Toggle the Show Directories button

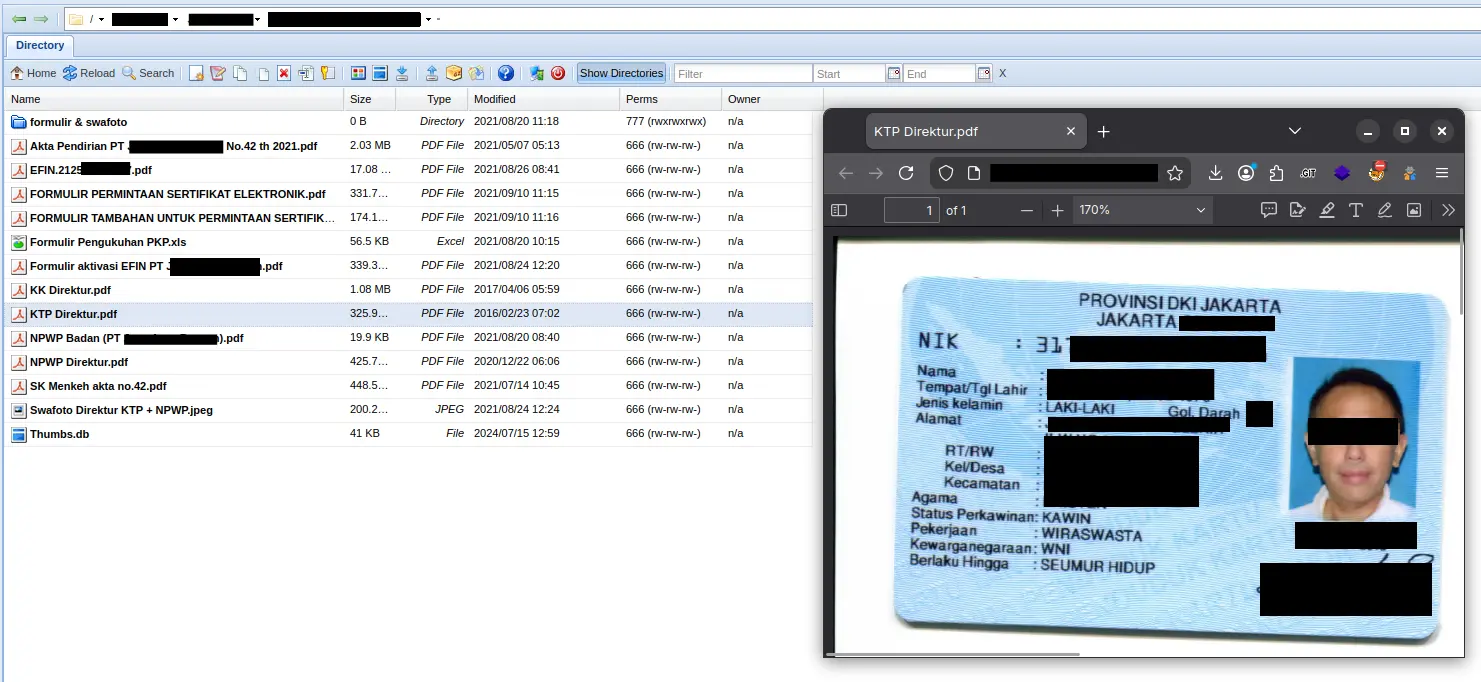[621, 73]
